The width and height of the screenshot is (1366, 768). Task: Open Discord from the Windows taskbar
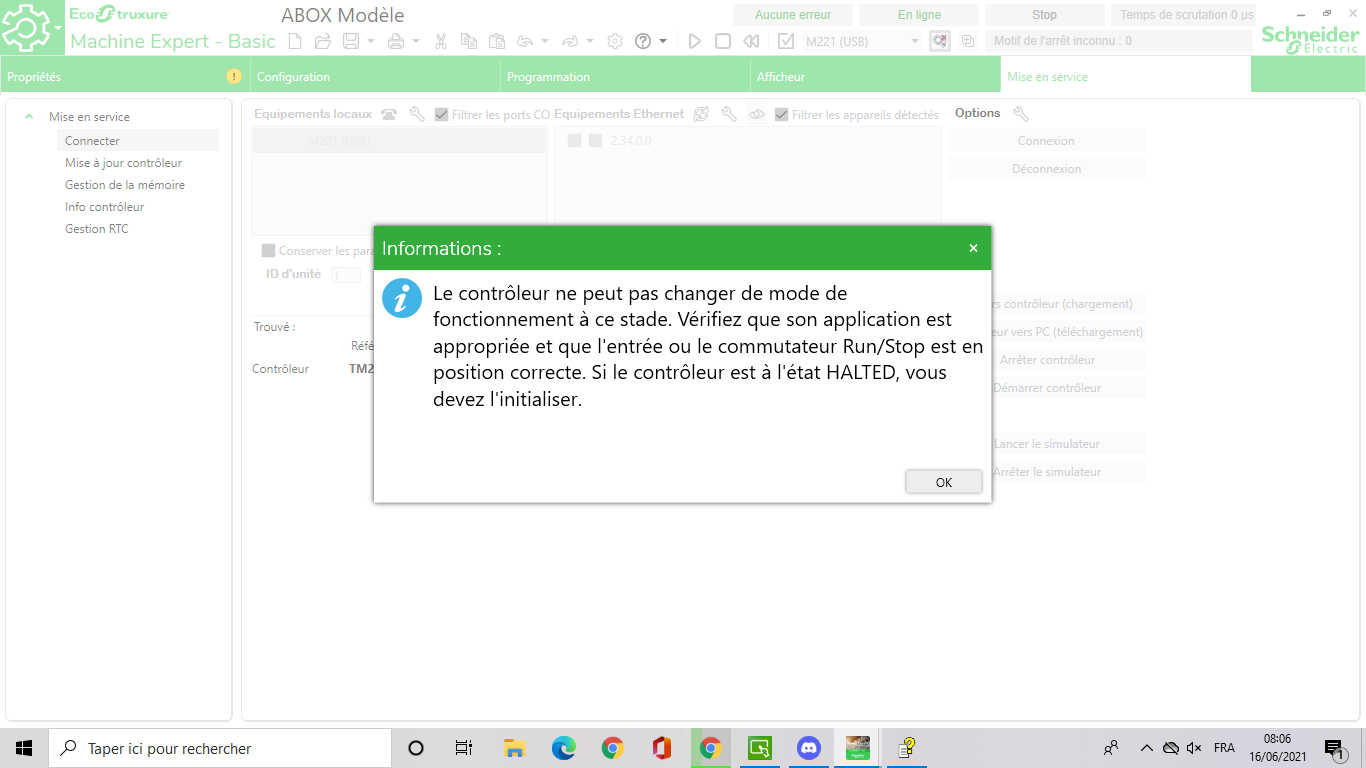[808, 748]
